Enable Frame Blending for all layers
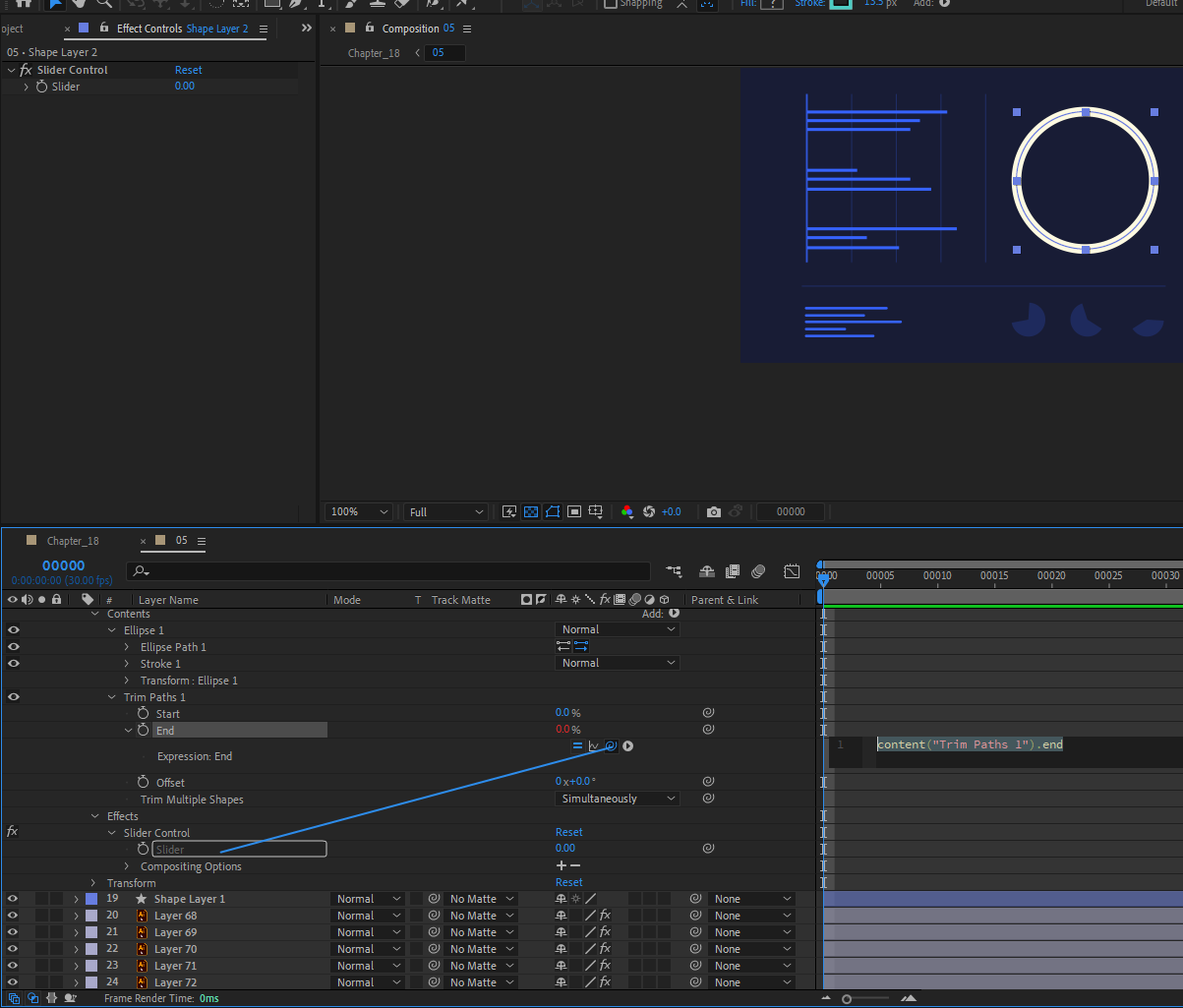The image size is (1183, 1008). [733, 571]
